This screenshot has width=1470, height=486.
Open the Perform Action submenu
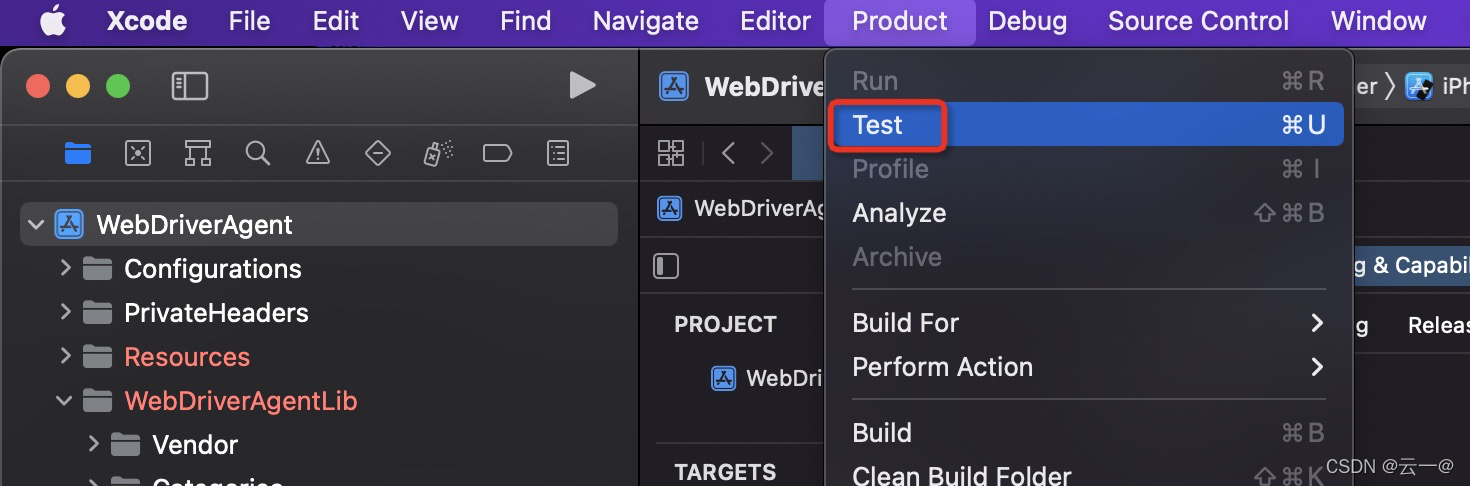click(x=1088, y=367)
